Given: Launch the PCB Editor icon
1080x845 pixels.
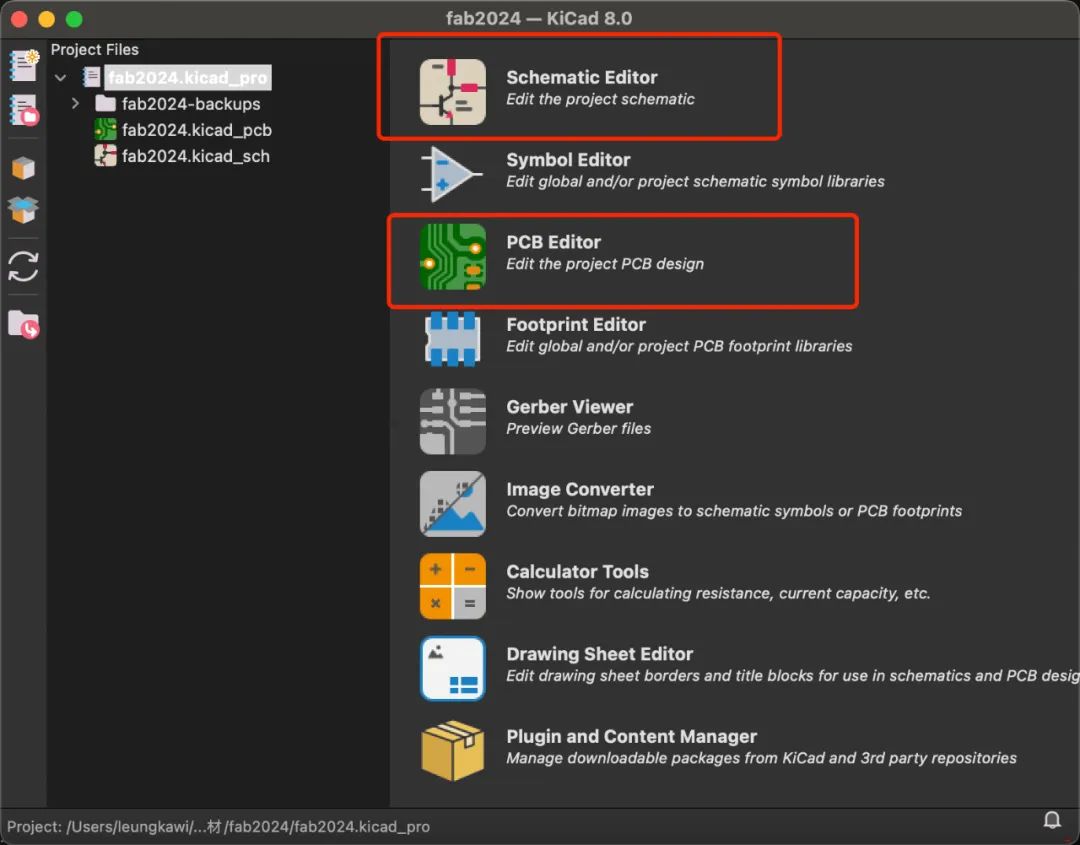Looking at the screenshot, I should pyautogui.click(x=453, y=256).
